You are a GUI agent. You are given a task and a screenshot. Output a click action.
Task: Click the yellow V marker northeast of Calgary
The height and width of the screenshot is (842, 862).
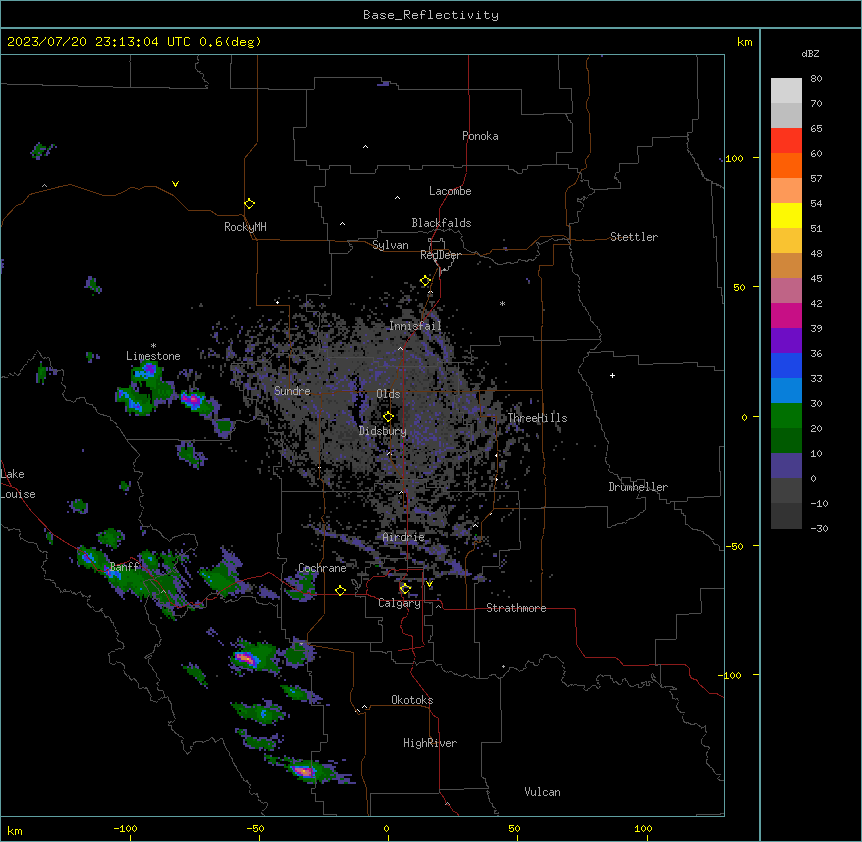[x=429, y=584]
